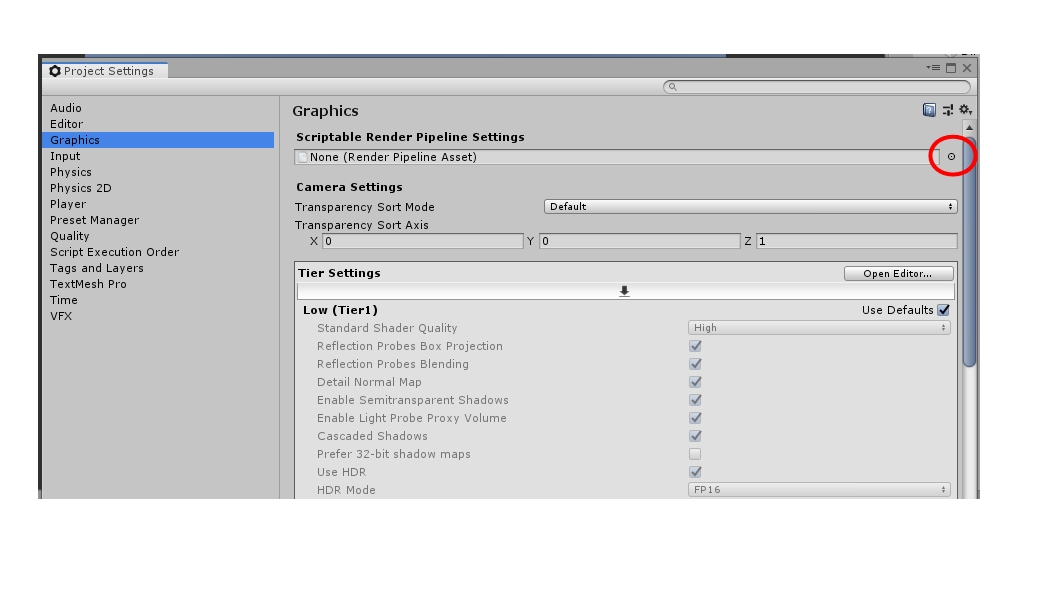Toggle Reflection Probes Box Projection checkbox
The width and height of the screenshot is (1058, 595).
point(695,346)
